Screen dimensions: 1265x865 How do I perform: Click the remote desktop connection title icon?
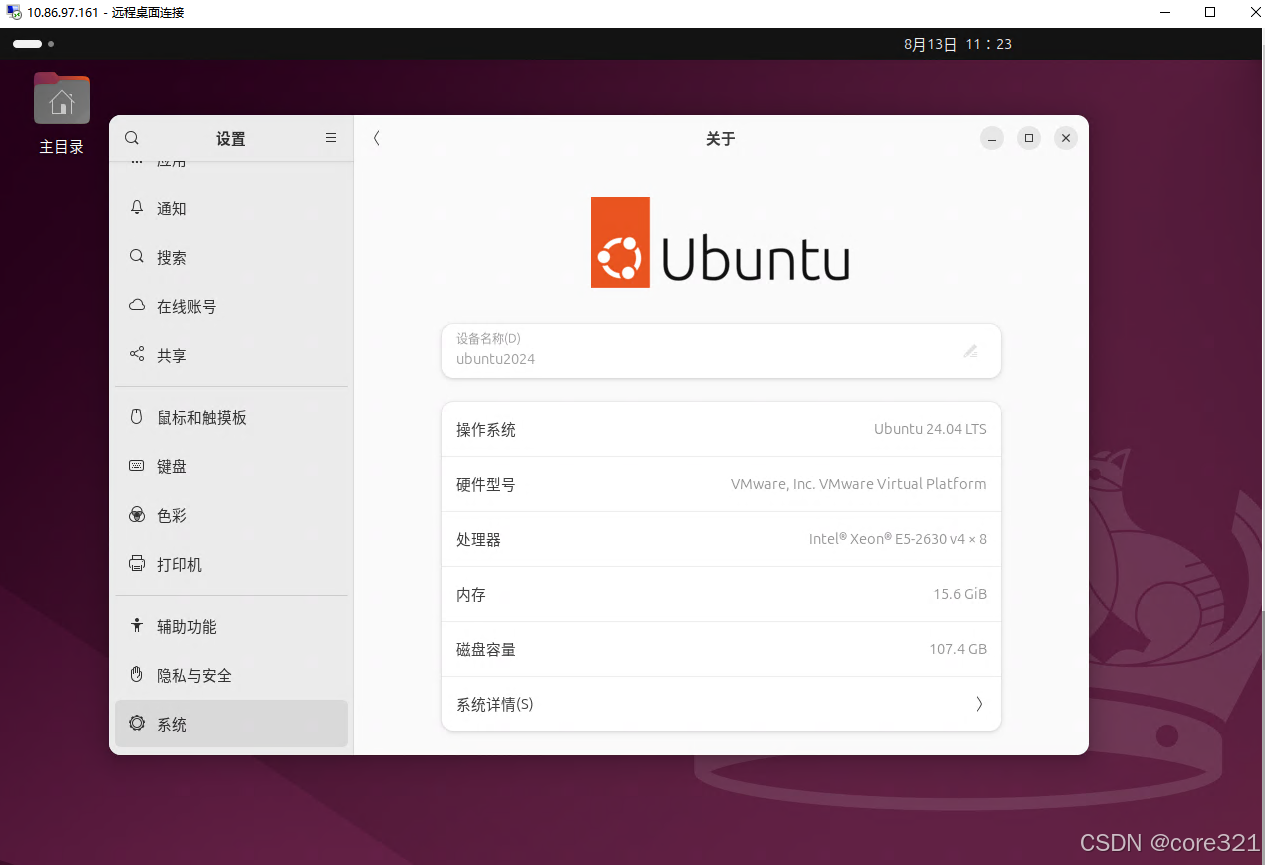pyautogui.click(x=13, y=12)
